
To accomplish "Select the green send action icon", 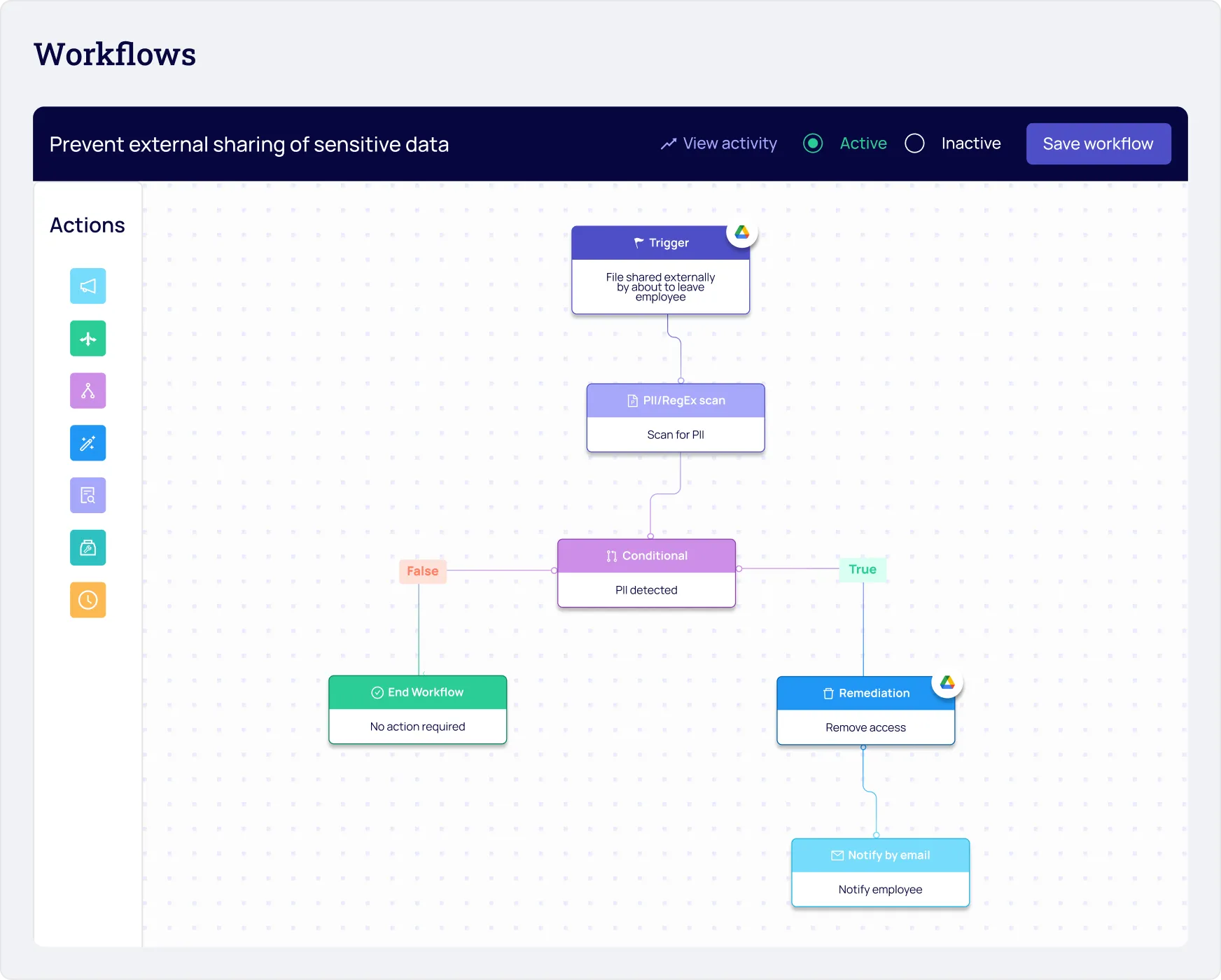I will point(88,338).
